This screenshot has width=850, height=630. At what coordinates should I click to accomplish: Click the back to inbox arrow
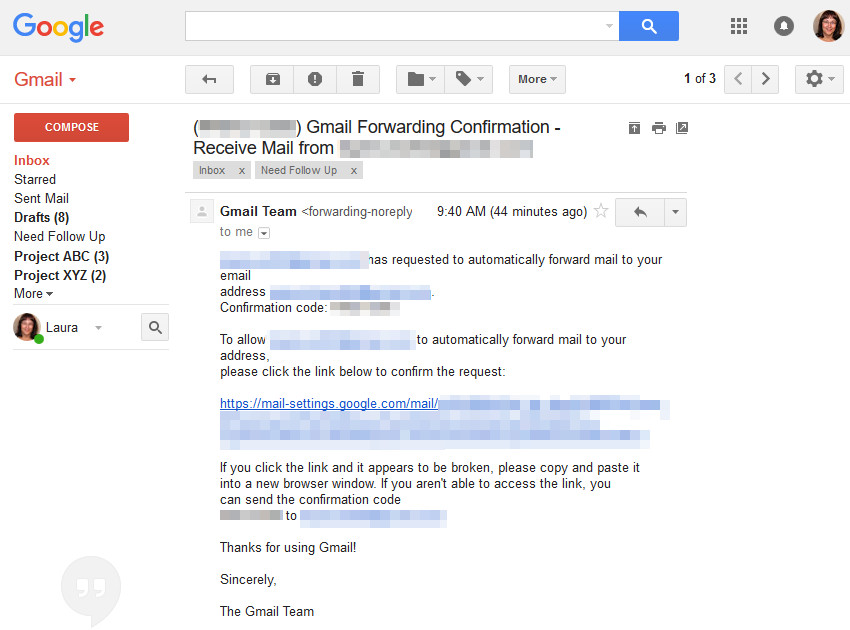tap(209, 79)
